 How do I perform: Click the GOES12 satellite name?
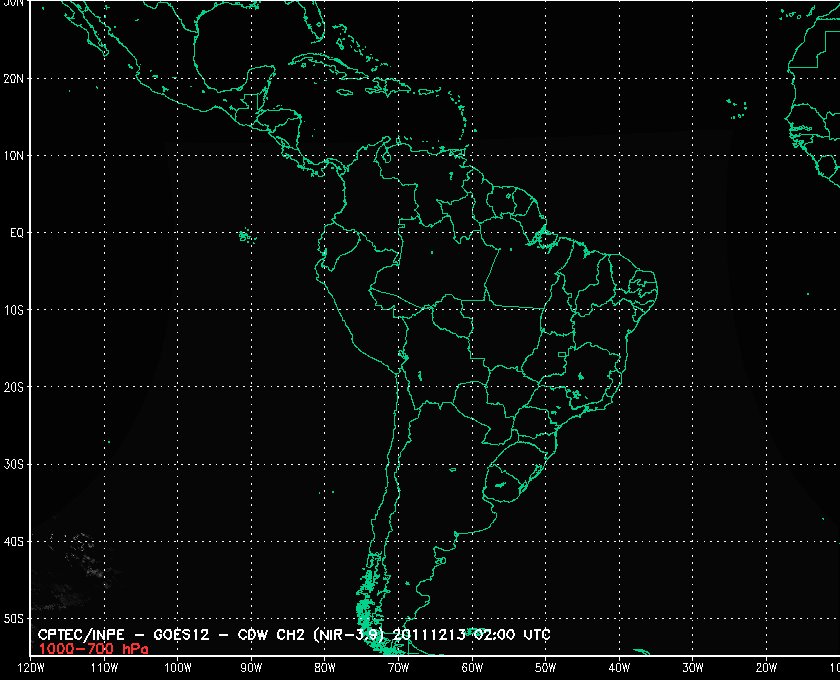pos(181,636)
